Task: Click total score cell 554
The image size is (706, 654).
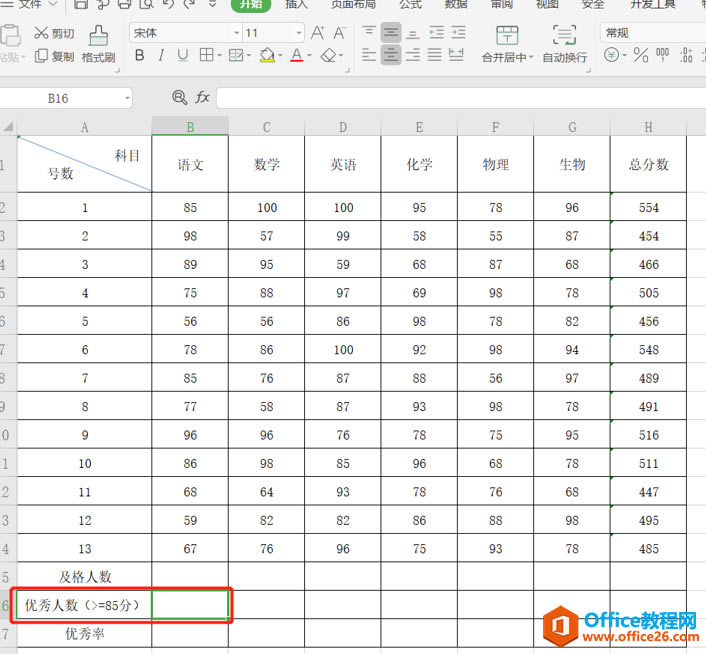Action: [648, 207]
